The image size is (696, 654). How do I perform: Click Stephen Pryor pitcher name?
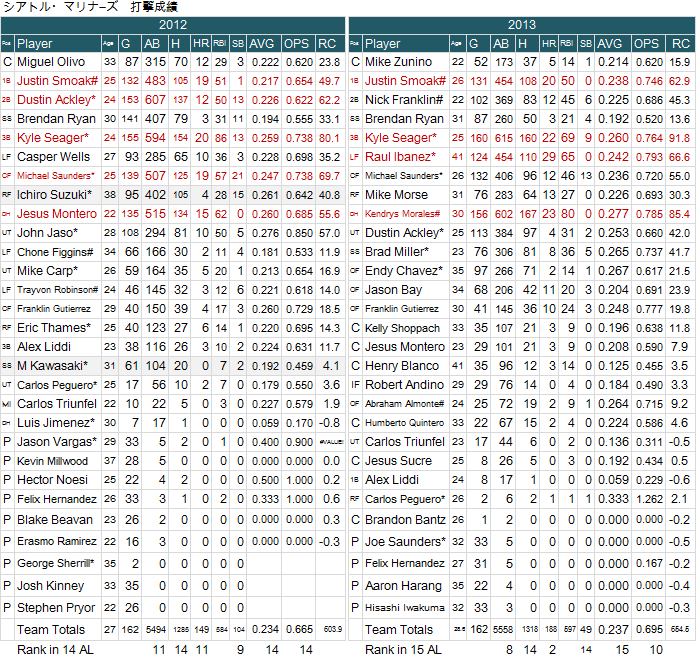click(56, 607)
